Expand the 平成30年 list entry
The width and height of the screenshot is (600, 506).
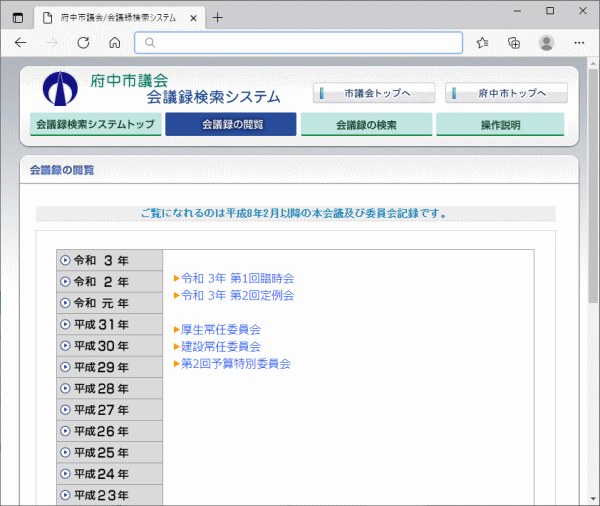(109, 346)
